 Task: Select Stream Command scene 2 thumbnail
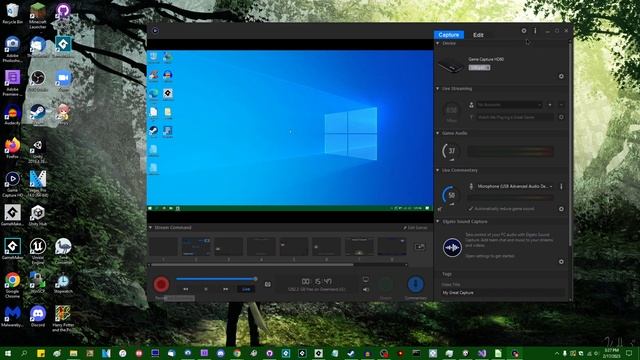pos(196,247)
